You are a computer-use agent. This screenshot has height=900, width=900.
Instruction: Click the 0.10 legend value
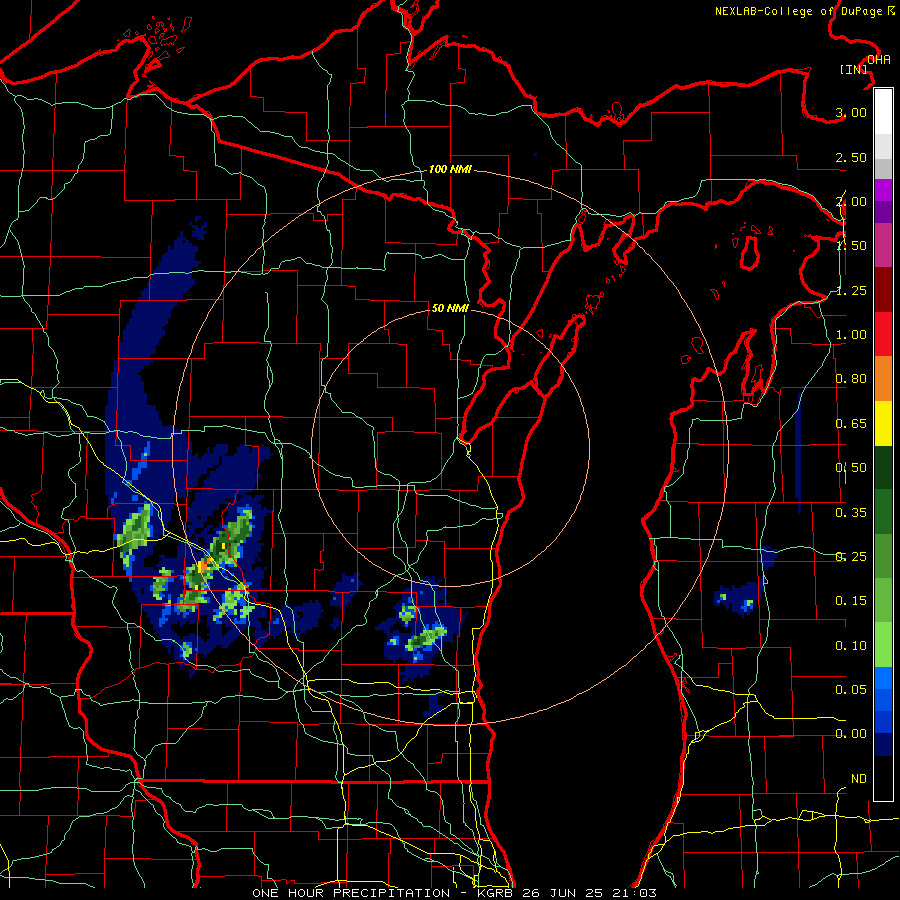pos(851,646)
